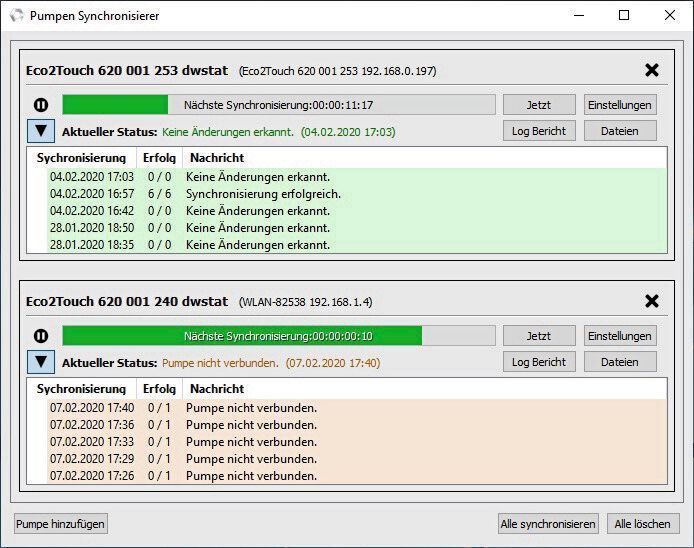The width and height of the screenshot is (694, 548).
Task: Select row 28.01.2020 18:35
Action: 357,244
